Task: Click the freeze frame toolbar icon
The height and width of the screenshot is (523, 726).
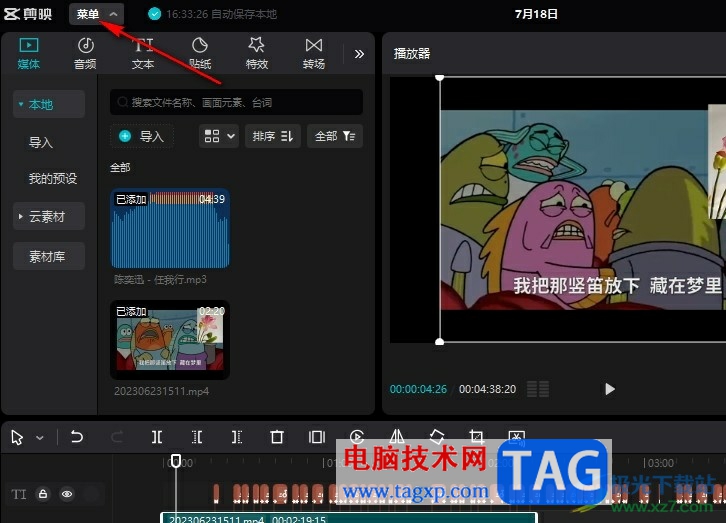Action: click(317, 437)
